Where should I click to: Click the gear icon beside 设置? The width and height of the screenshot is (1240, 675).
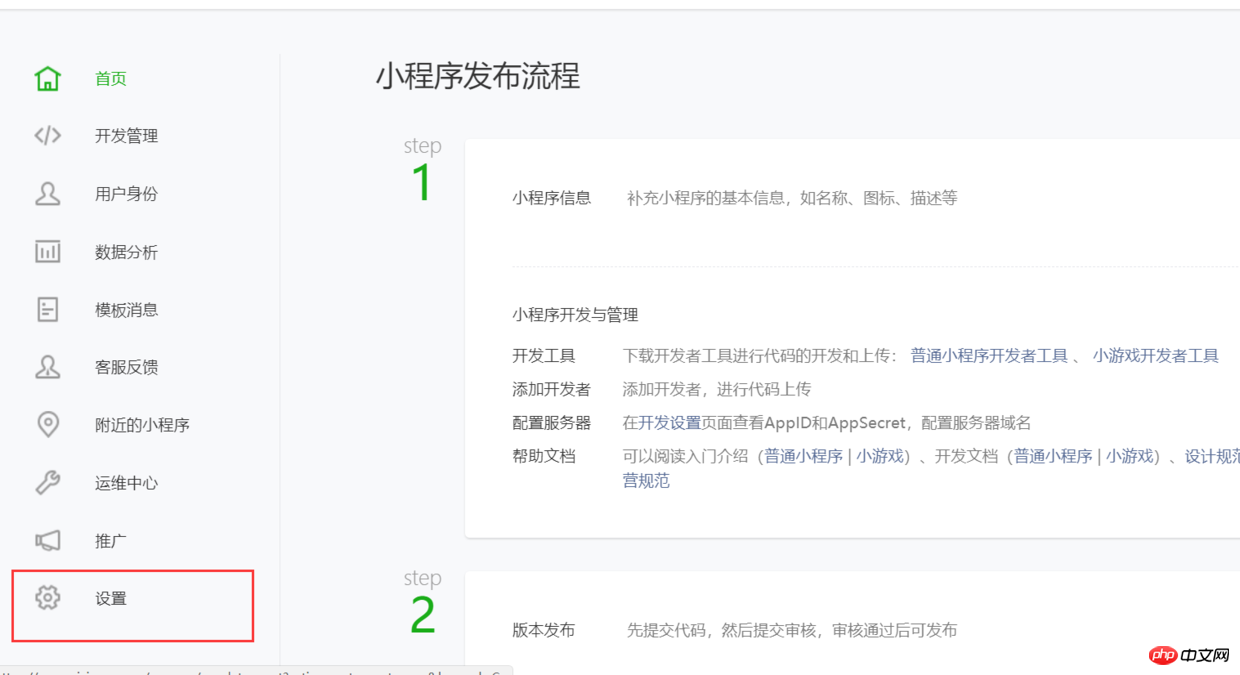pos(47,598)
